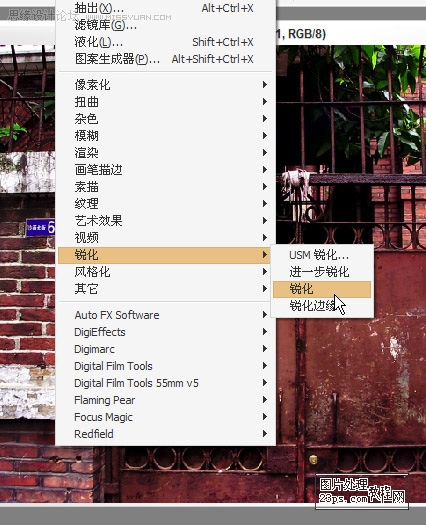Open Digital Film Tools 55mm v5
Viewport: 426px width, 525px height.
pyautogui.click(x=166, y=383)
